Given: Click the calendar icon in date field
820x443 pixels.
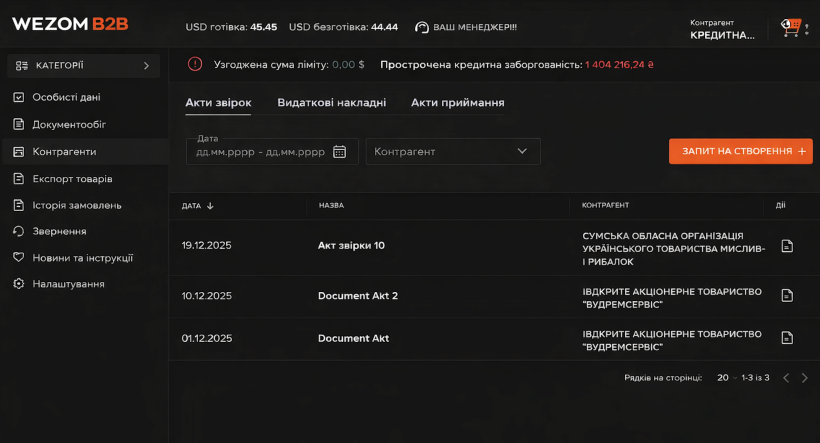Looking at the screenshot, I should click(x=339, y=152).
